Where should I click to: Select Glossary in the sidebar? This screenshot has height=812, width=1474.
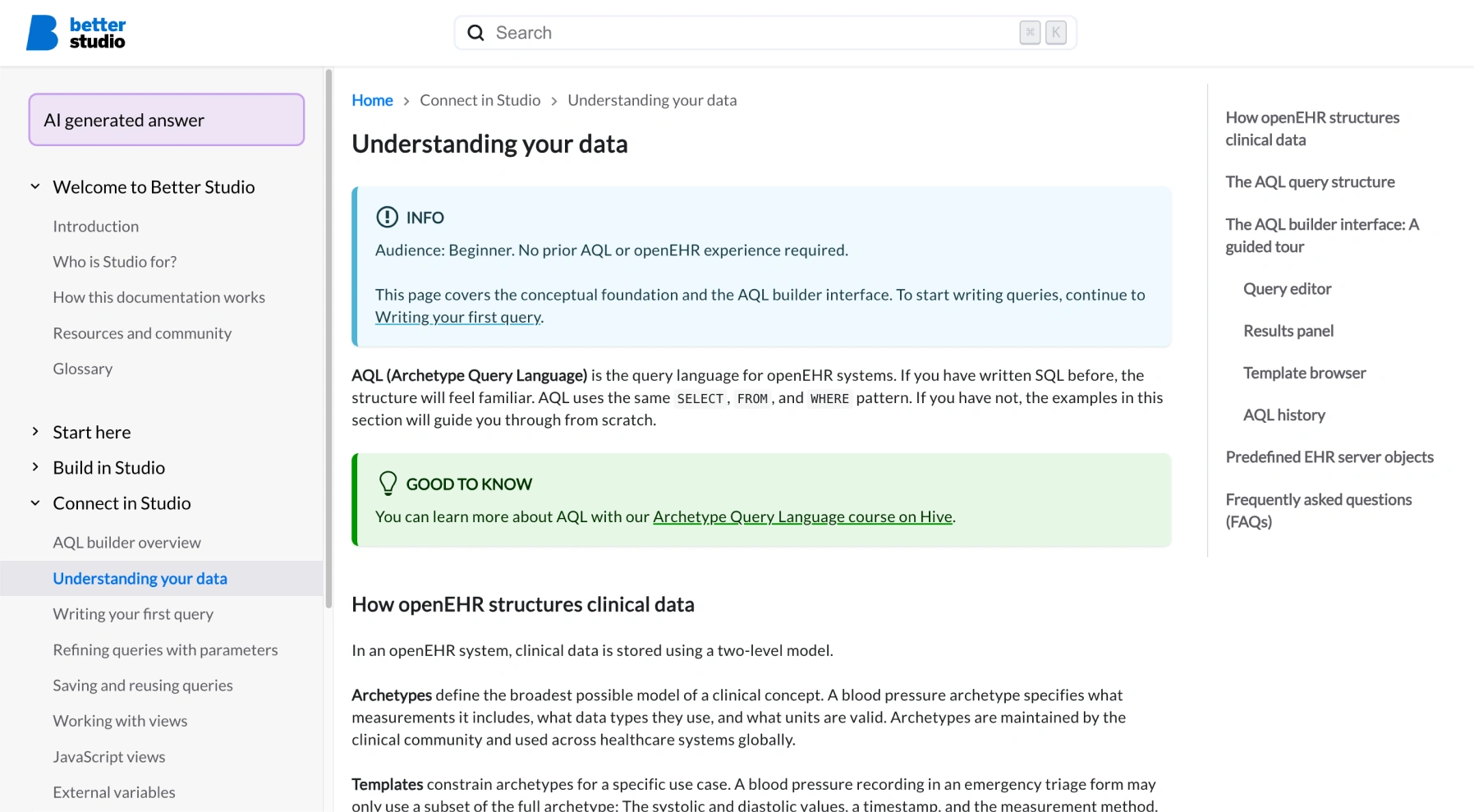click(x=83, y=369)
